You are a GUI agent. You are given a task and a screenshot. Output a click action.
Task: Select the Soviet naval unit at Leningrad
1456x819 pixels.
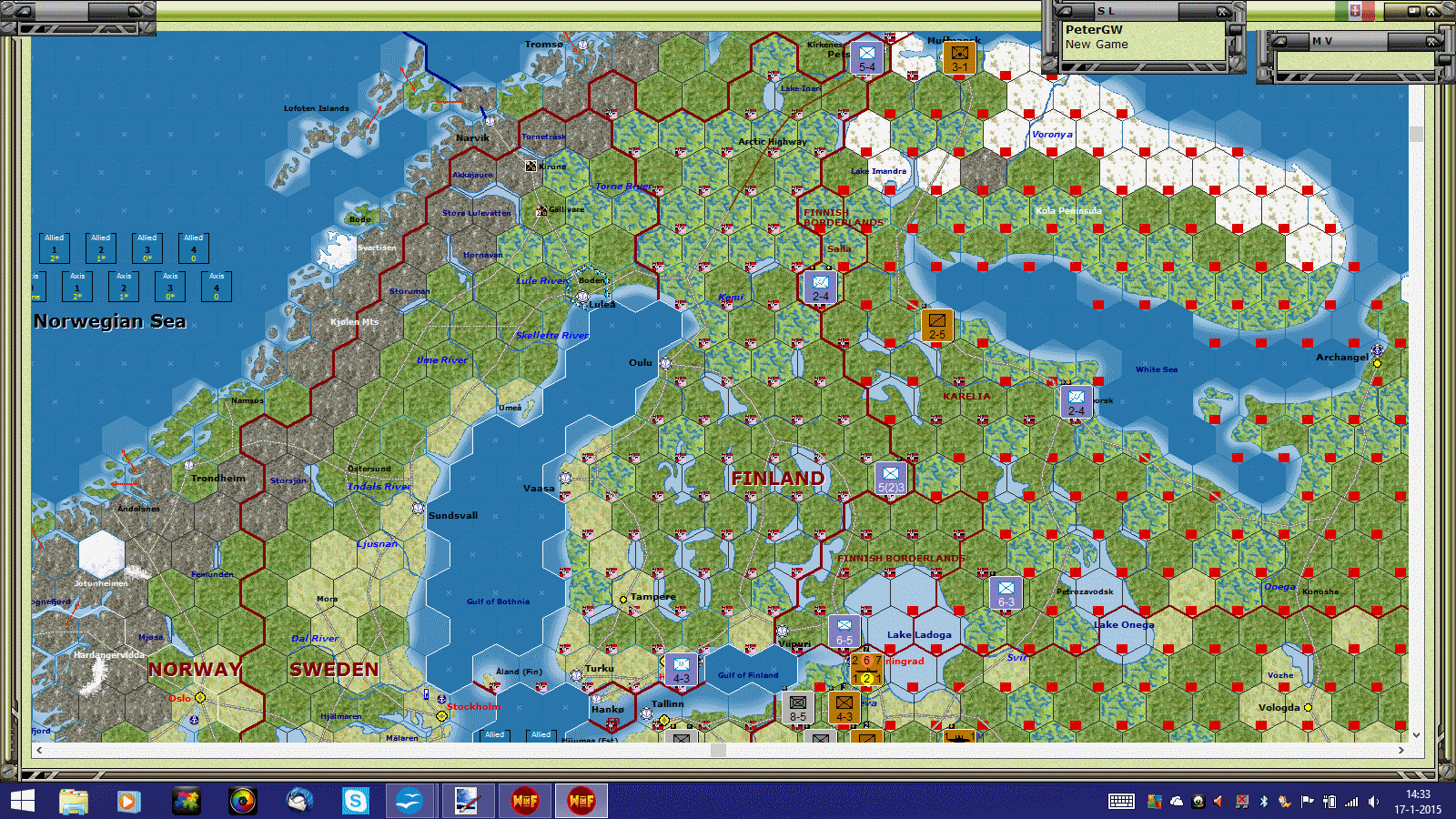coord(866,670)
